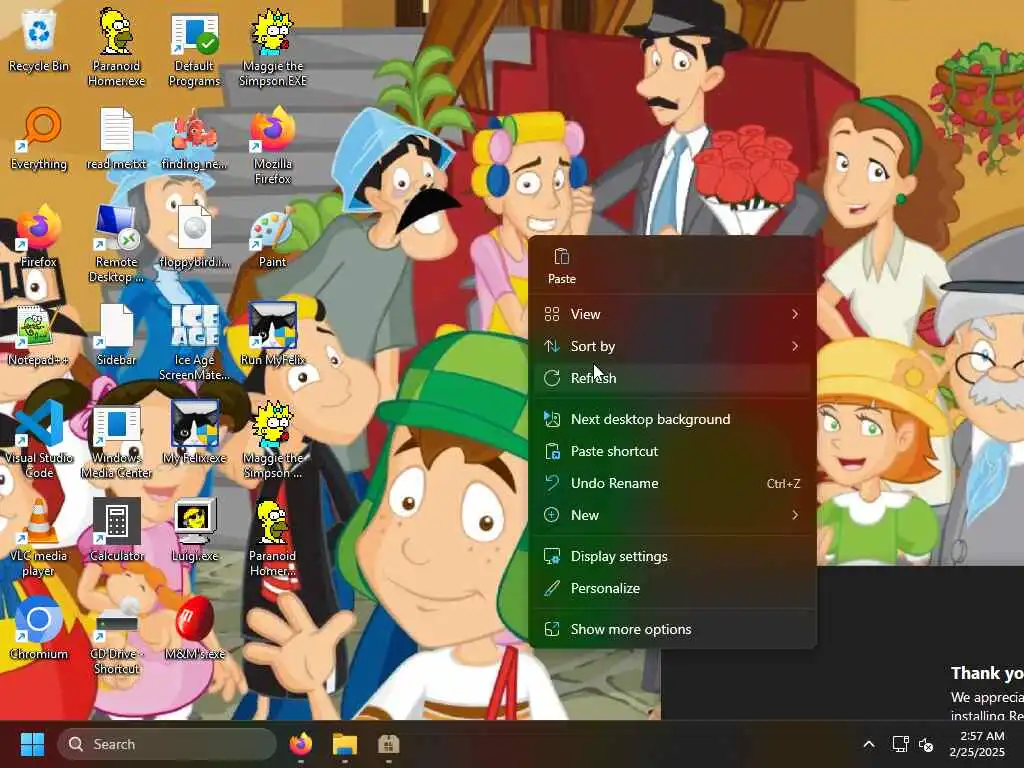Screen dimensions: 1024x768
Task: Open the Windows Start menu
Action: tap(32, 744)
